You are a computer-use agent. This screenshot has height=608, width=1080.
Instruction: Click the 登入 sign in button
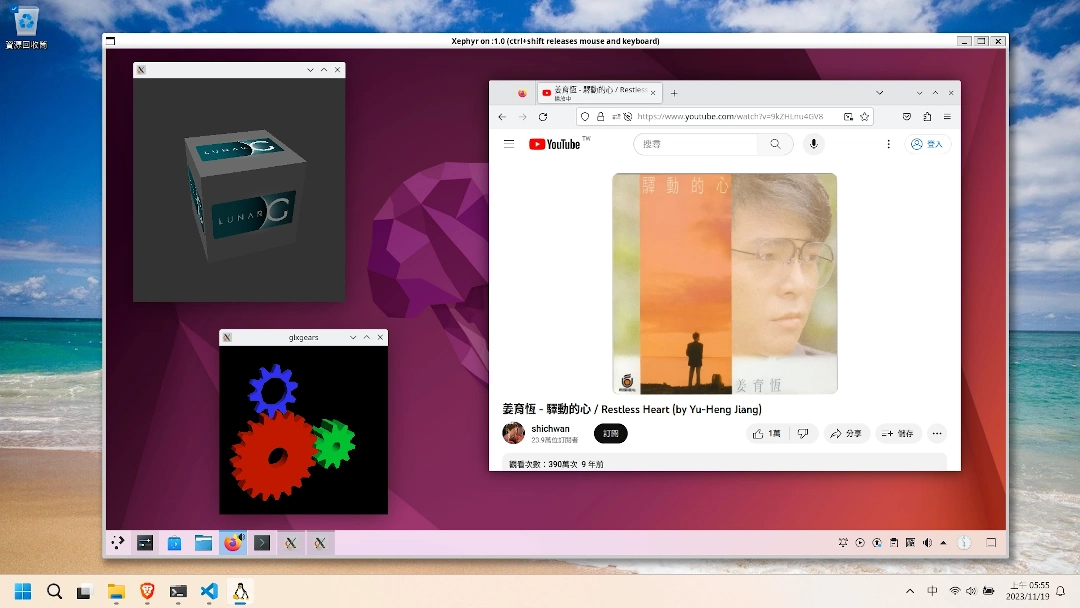(x=928, y=144)
